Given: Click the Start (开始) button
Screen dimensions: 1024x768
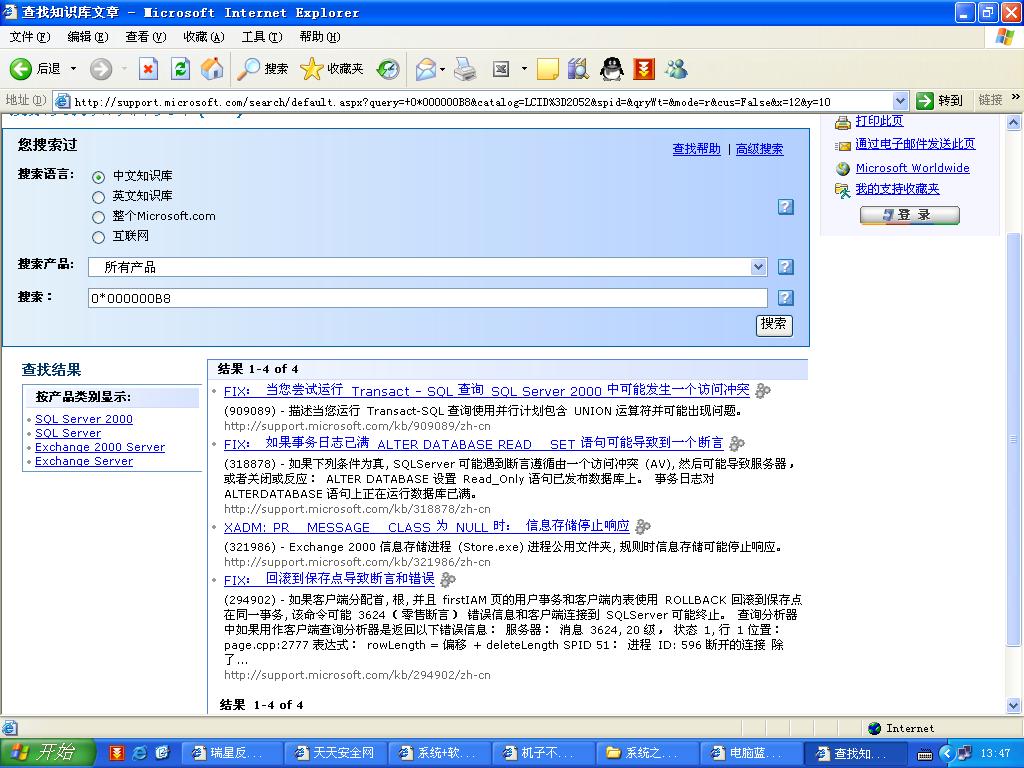Looking at the screenshot, I should pos(48,752).
